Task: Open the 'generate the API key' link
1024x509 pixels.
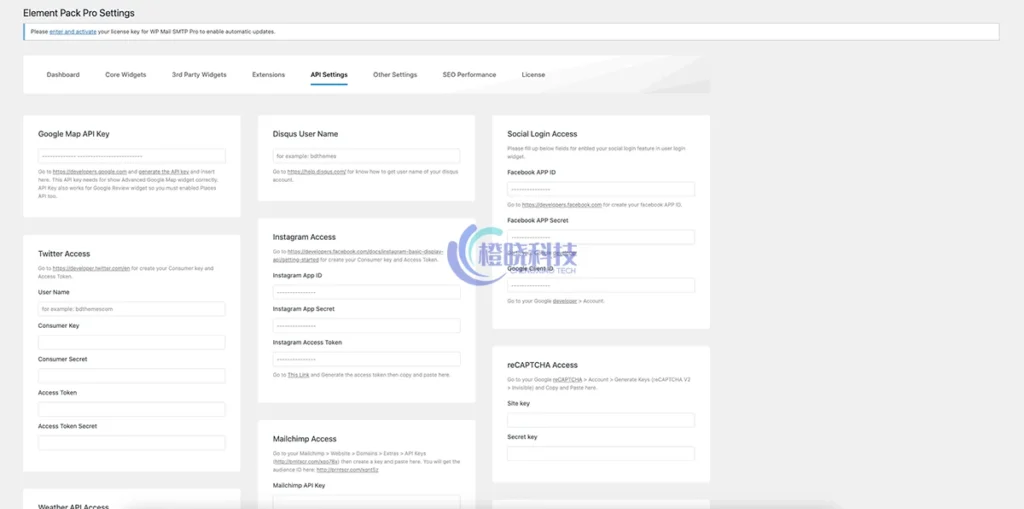Action: tap(164, 172)
